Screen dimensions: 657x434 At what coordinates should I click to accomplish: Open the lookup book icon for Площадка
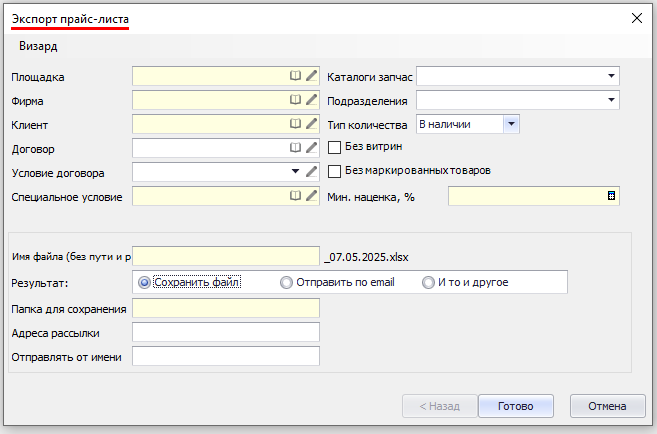pyautogui.click(x=295, y=76)
